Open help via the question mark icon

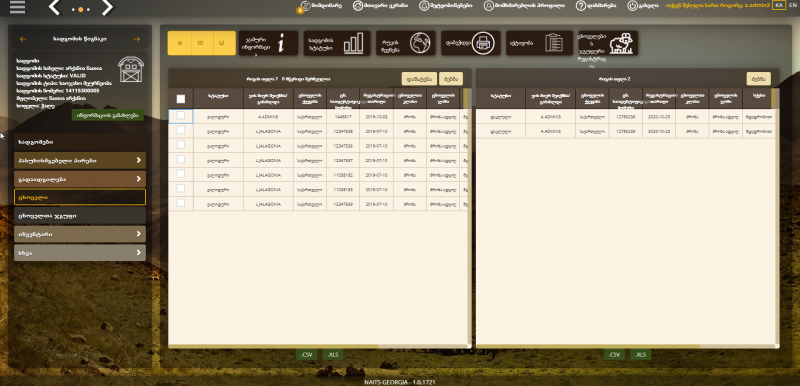pos(581,6)
